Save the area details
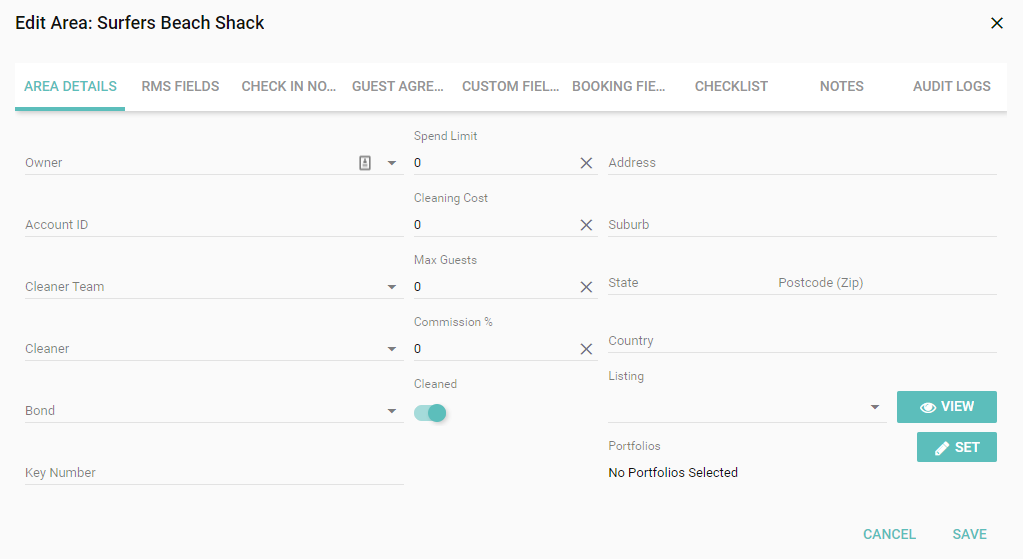 969,534
